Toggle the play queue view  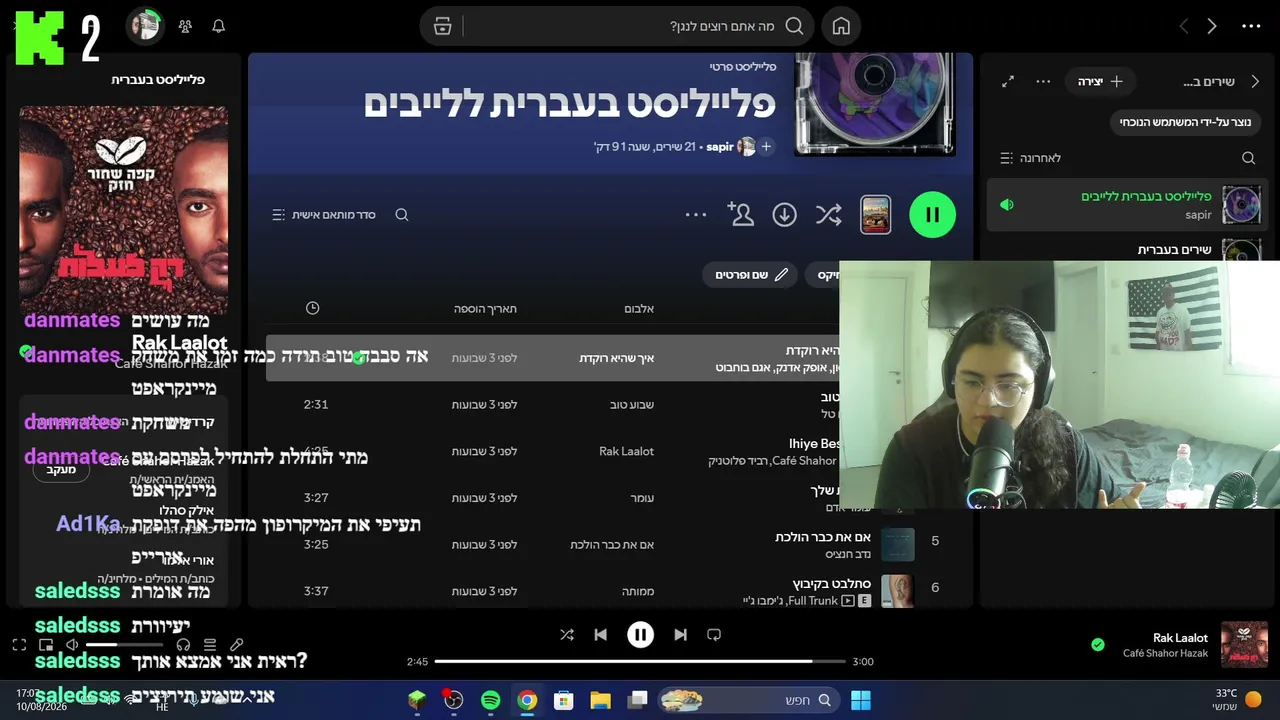coord(210,645)
